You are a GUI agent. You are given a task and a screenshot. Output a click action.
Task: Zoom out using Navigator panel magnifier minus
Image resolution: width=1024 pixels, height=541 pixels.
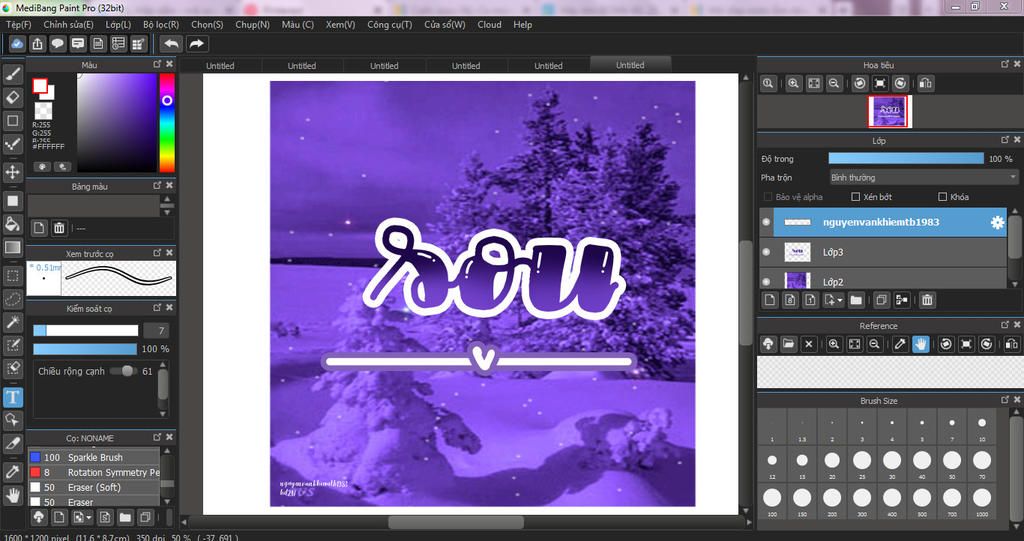[x=833, y=84]
